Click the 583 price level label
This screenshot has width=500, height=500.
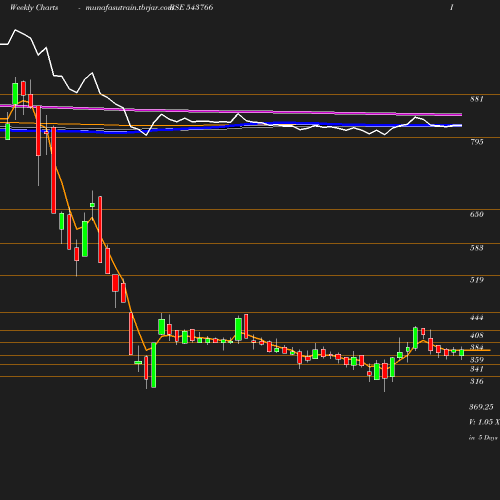[477, 248]
